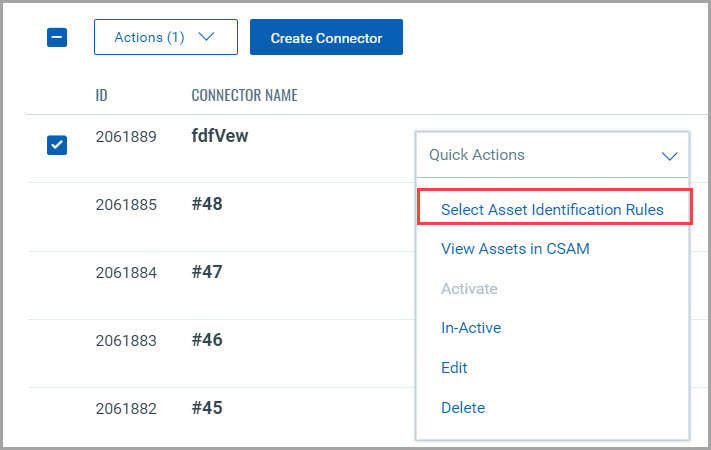Select View Assets in CSAM option
This screenshot has height=450, width=711.
(x=515, y=249)
